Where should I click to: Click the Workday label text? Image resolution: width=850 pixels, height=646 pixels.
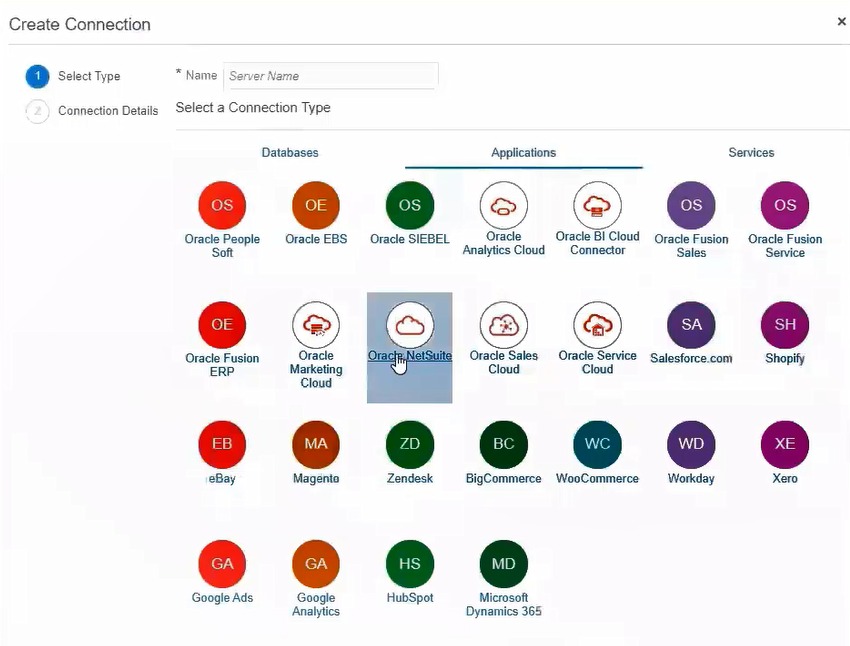click(691, 479)
